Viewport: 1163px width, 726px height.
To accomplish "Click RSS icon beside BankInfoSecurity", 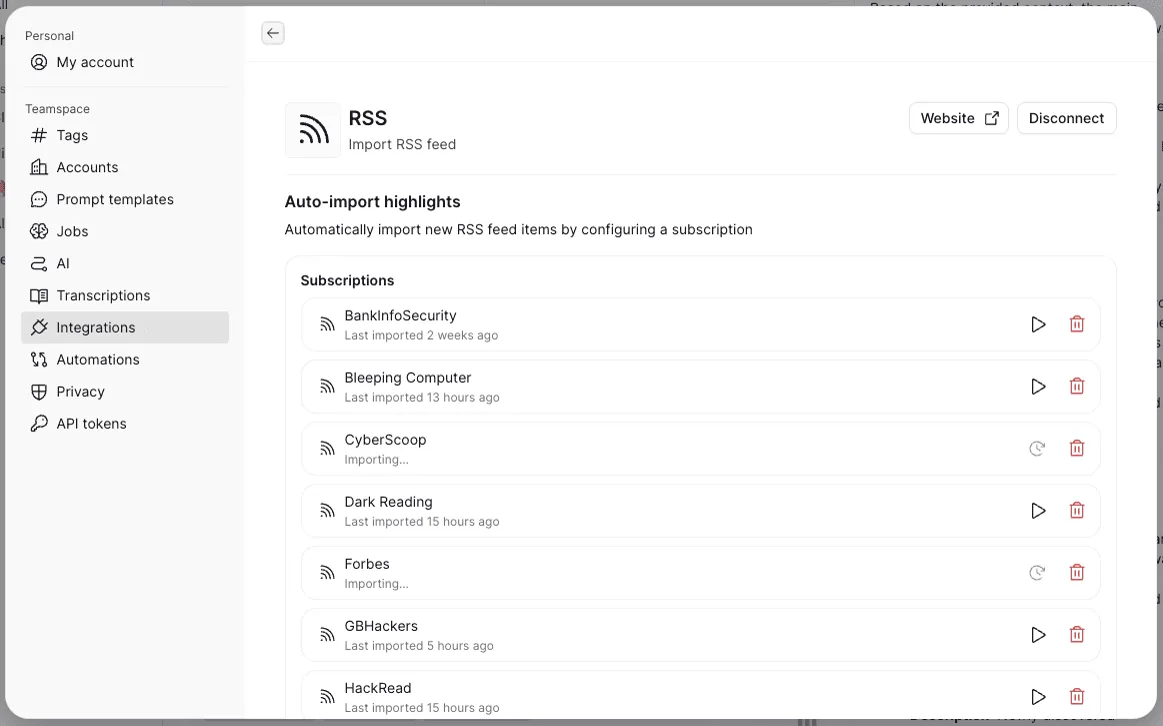I will (x=327, y=324).
